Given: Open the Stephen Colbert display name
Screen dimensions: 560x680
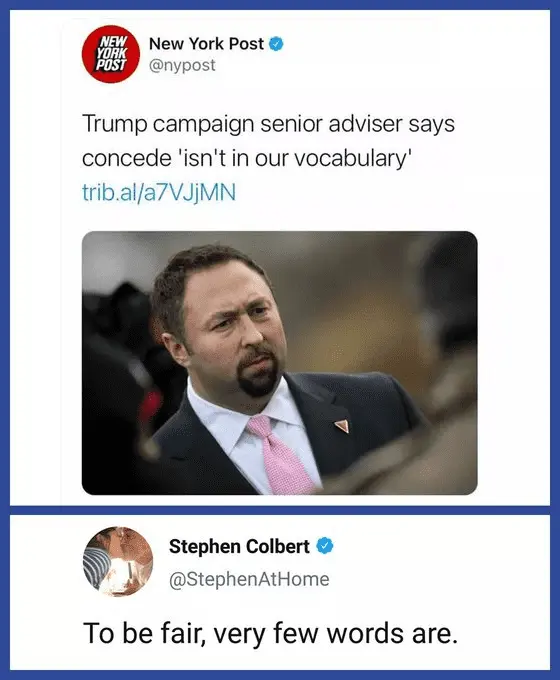Looking at the screenshot, I should pyautogui.click(x=239, y=546).
